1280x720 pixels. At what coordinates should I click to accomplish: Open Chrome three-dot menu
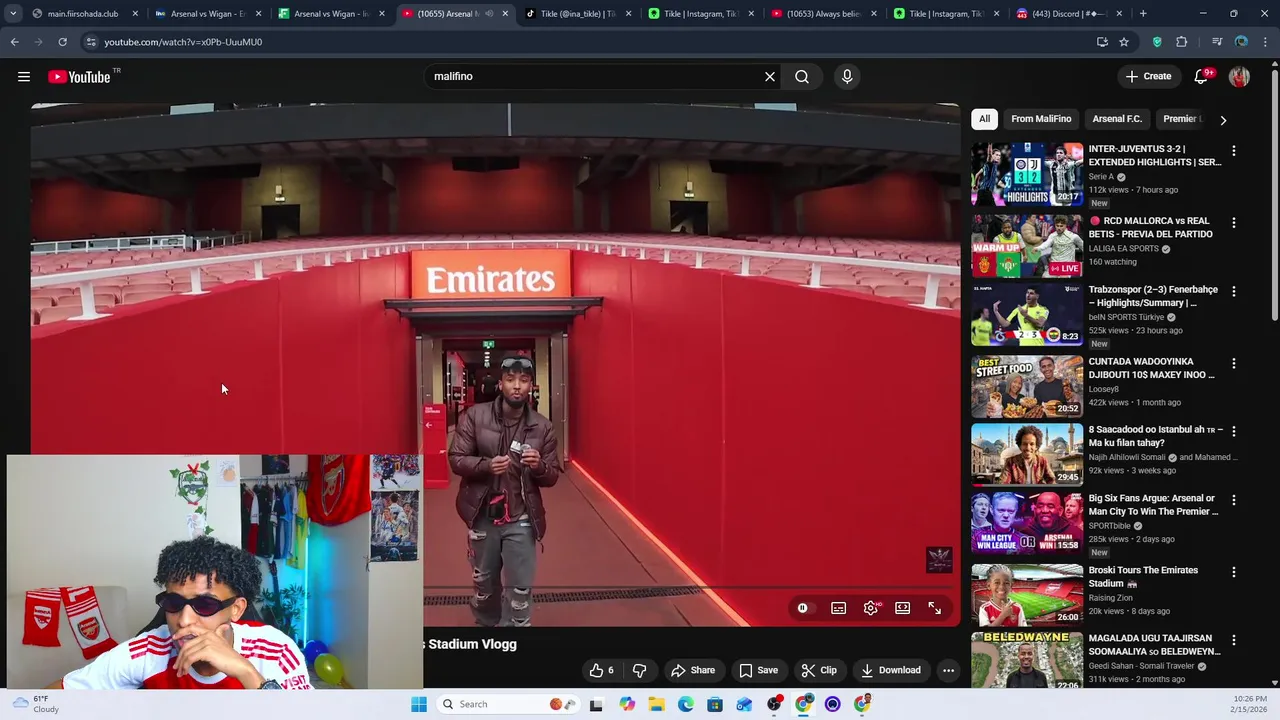1266,42
